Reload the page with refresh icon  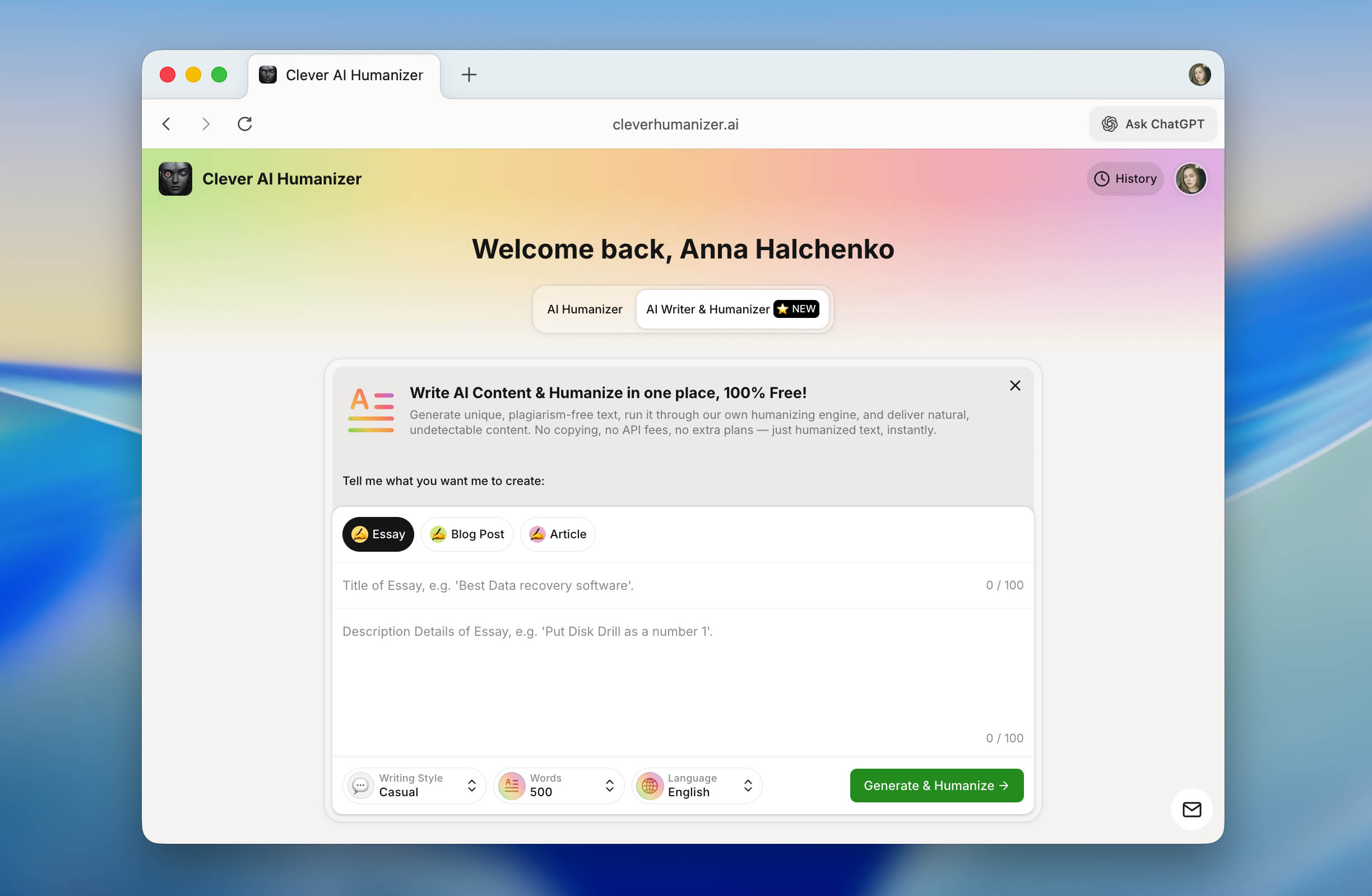245,124
